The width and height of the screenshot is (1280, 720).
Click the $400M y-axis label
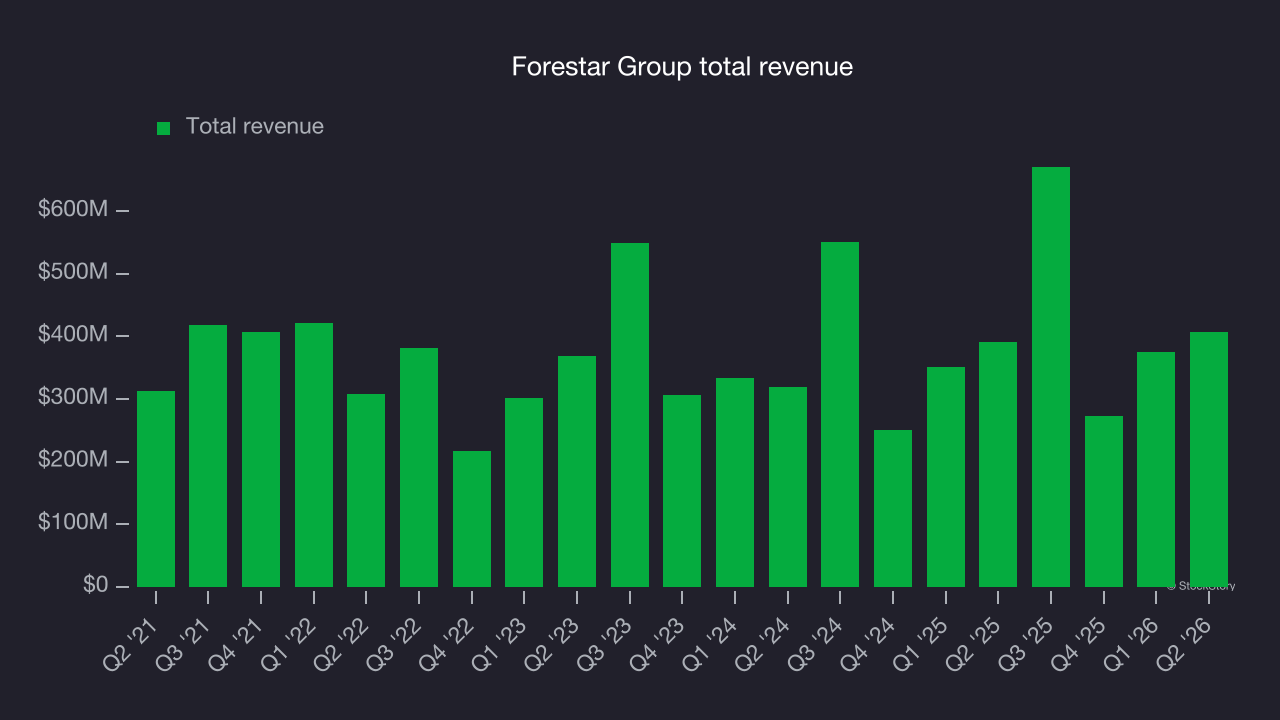[73, 335]
